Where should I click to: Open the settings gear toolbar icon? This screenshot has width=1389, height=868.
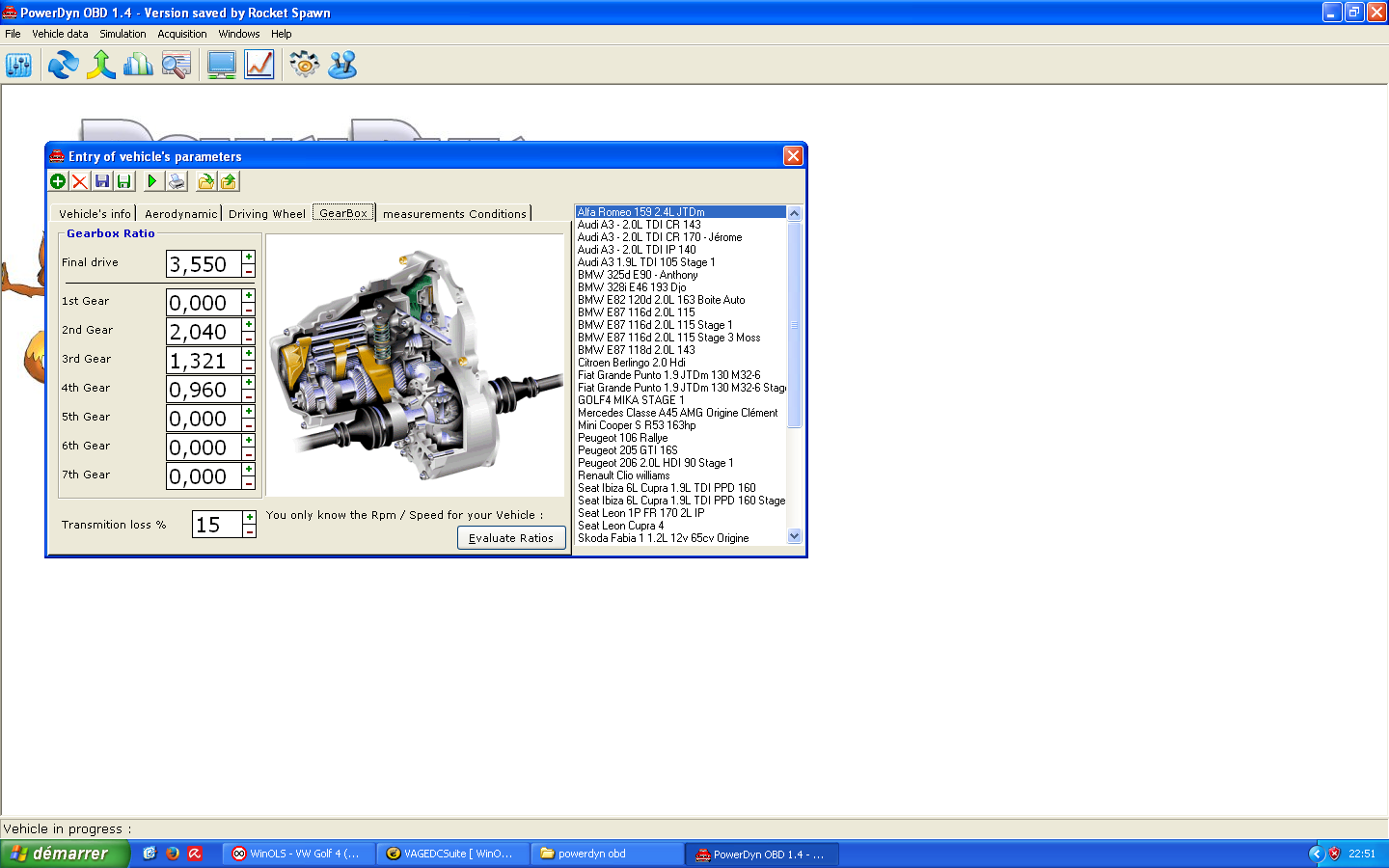pyautogui.click(x=303, y=65)
